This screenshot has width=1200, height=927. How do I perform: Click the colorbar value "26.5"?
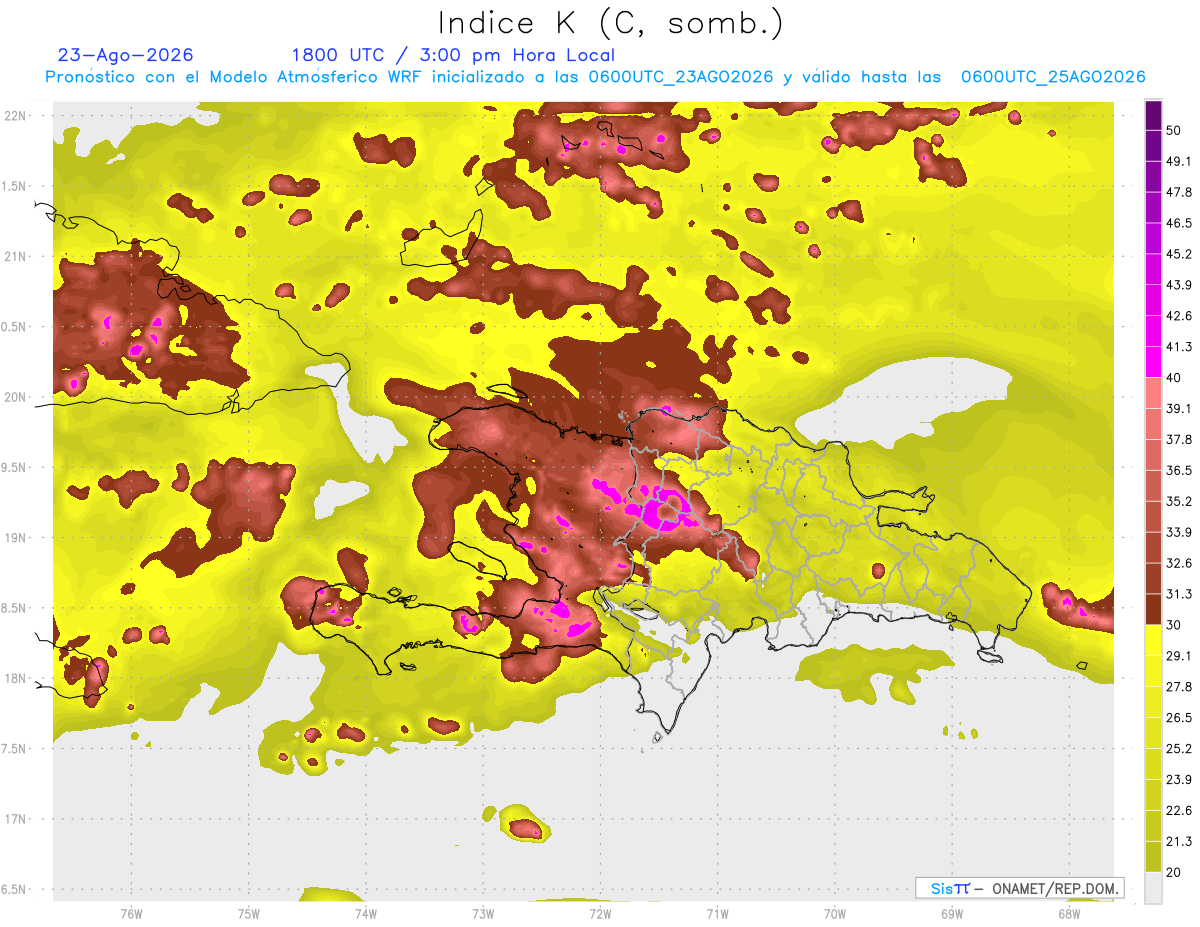[x=1179, y=717]
